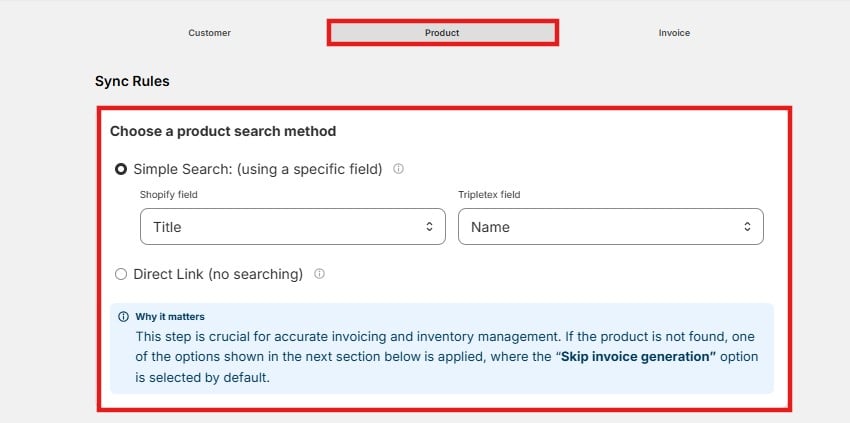Select the Direct Link radio button
850x423 pixels.
click(x=121, y=274)
